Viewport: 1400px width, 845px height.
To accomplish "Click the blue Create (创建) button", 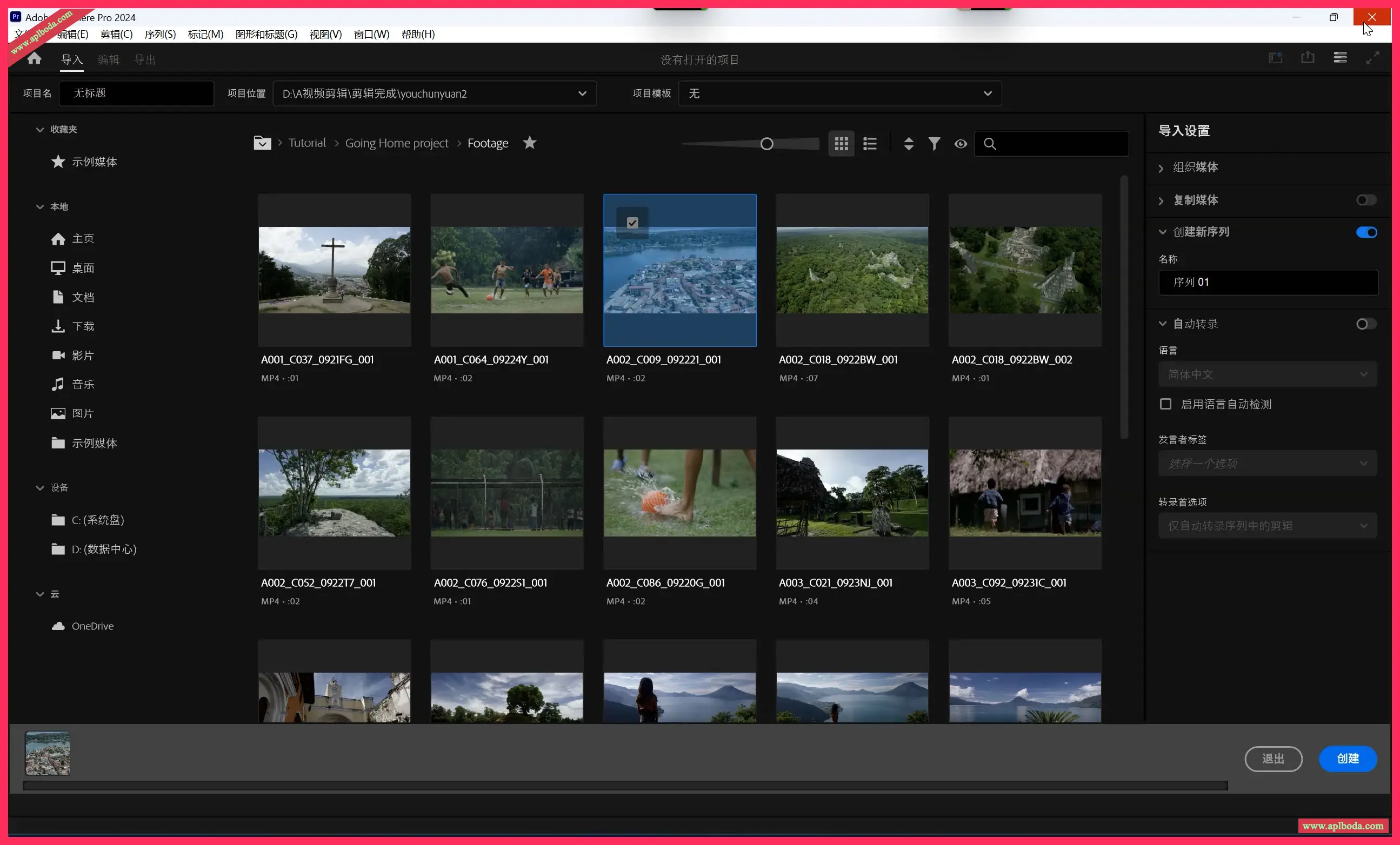I will pos(1347,759).
